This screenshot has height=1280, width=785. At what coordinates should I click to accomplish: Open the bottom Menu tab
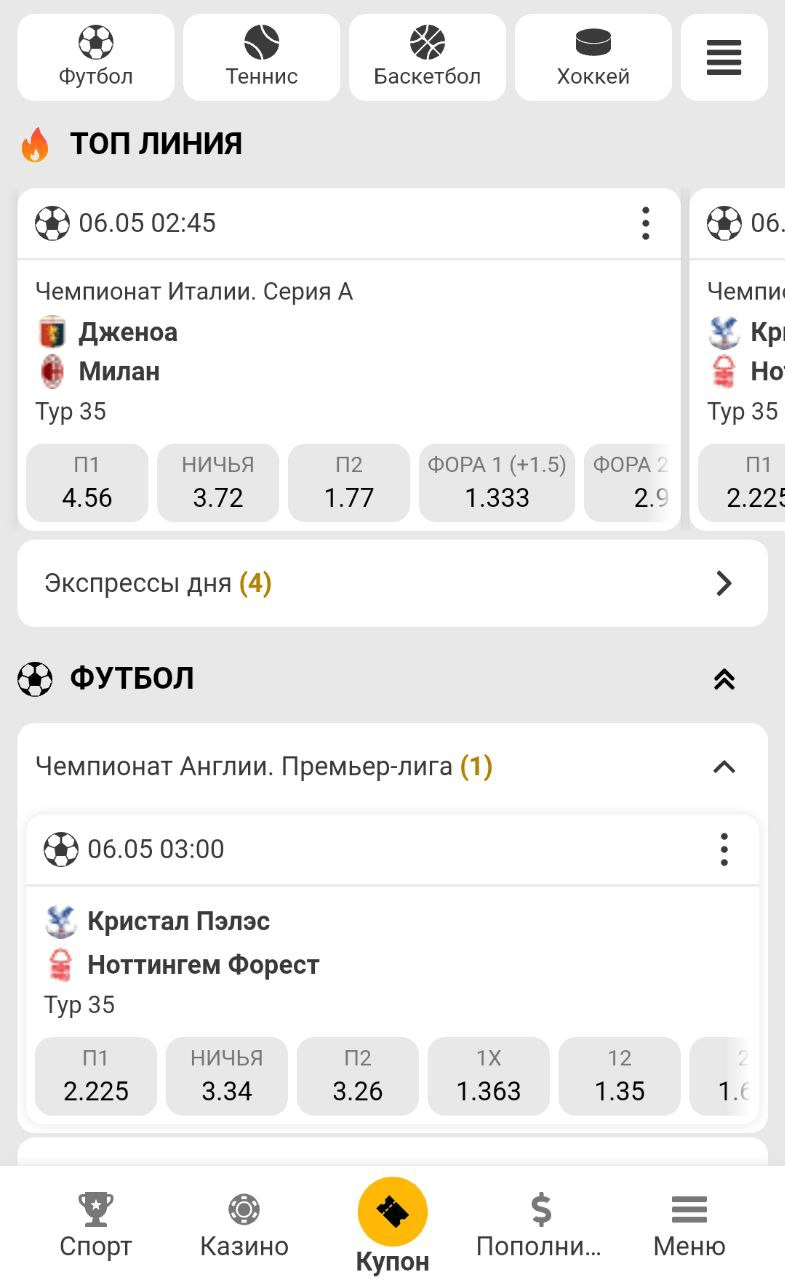[x=689, y=1225]
